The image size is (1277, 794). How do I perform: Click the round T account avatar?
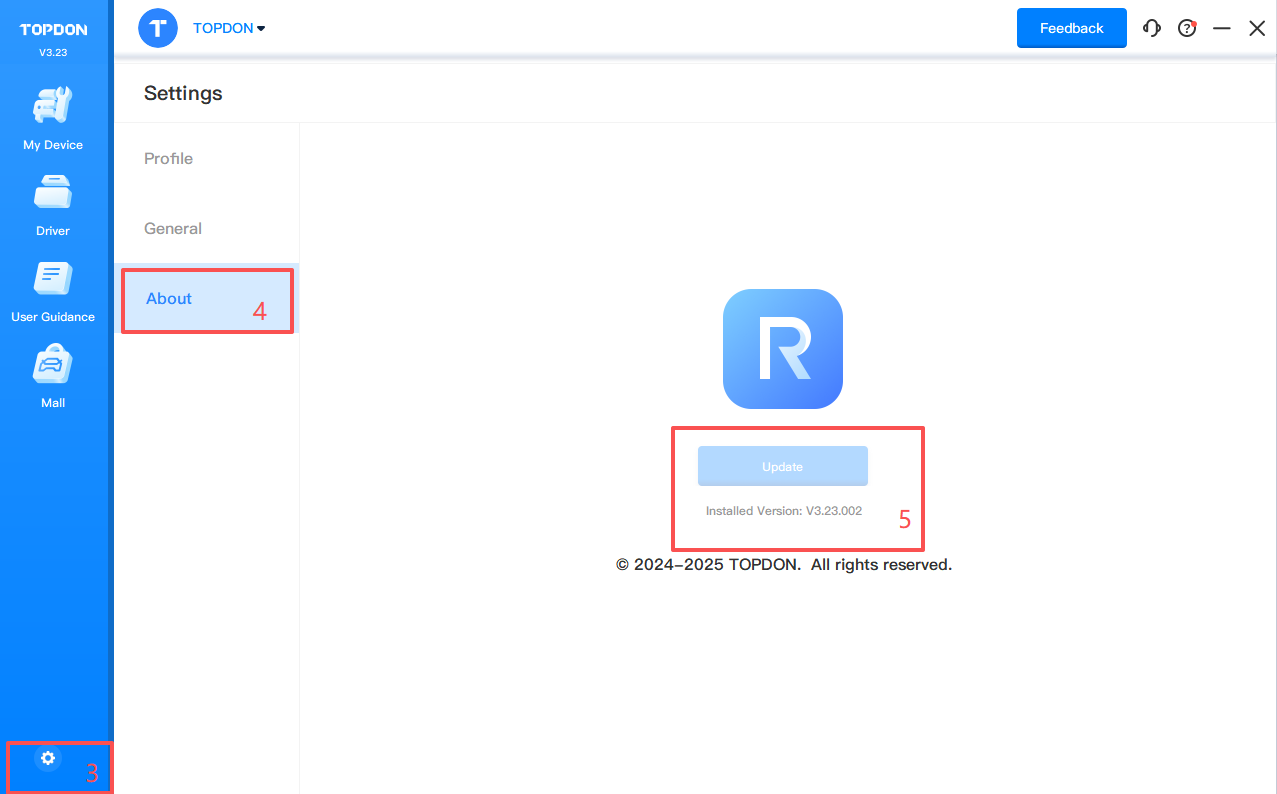[157, 28]
